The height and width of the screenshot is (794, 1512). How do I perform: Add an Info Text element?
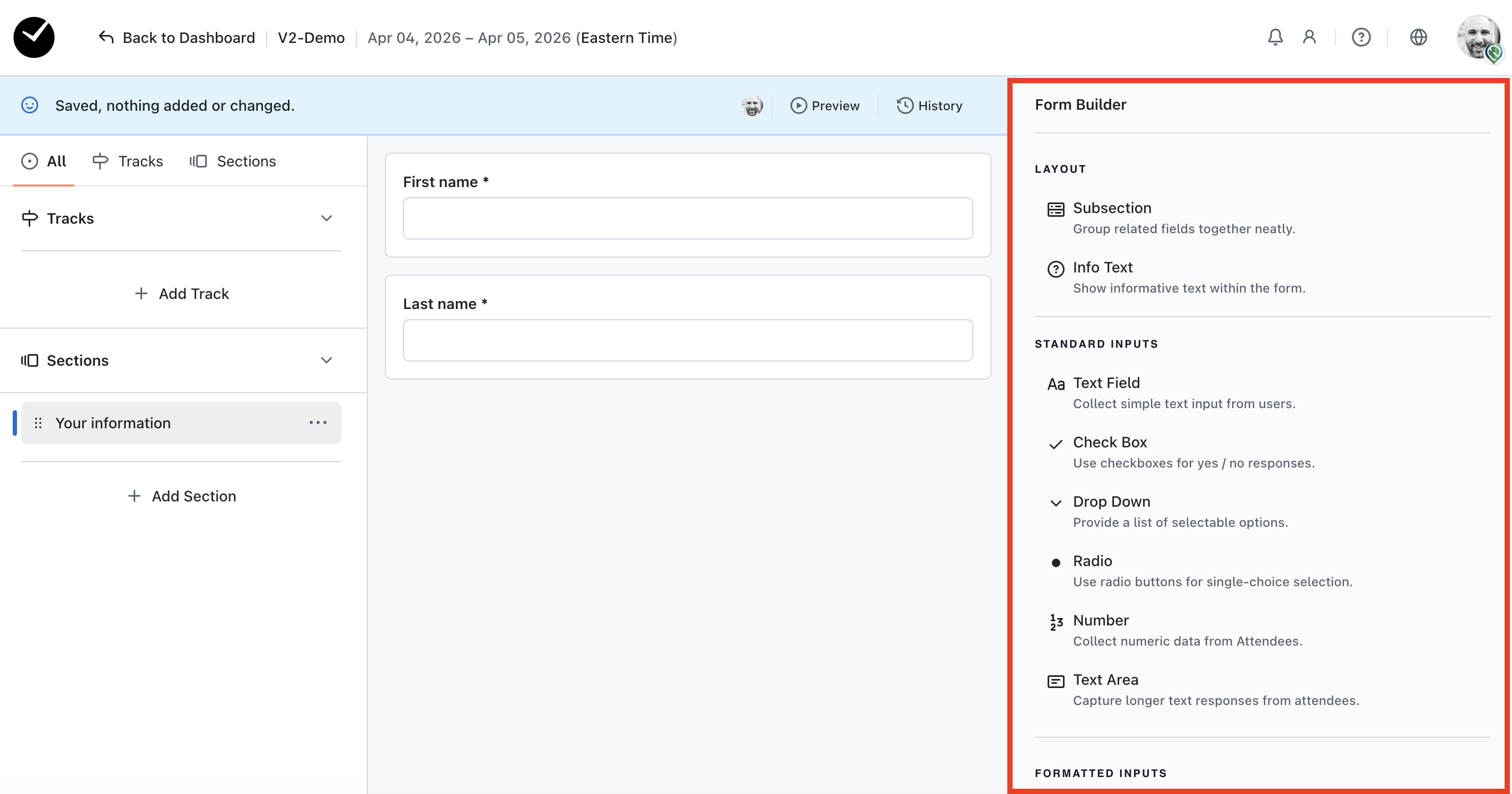pyautogui.click(x=1102, y=268)
